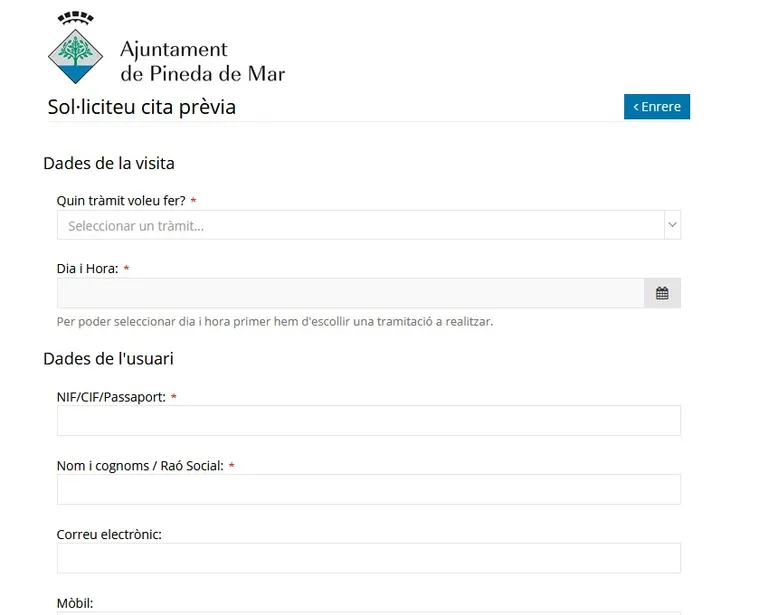The width and height of the screenshot is (768, 615).
Task: Expand the tràmit dropdown arrow
Action: tap(672, 225)
